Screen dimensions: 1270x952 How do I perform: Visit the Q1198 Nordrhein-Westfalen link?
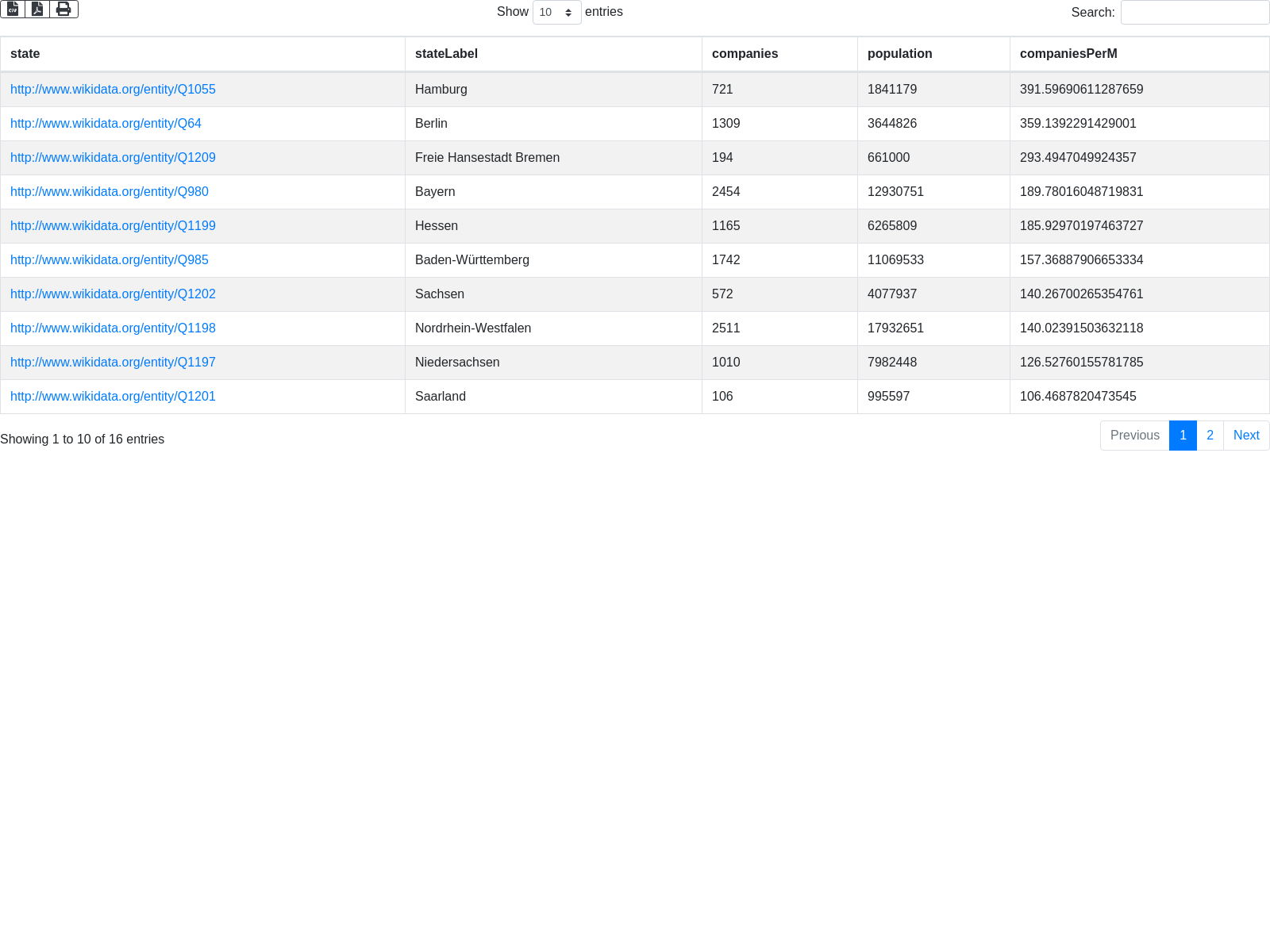113,328
